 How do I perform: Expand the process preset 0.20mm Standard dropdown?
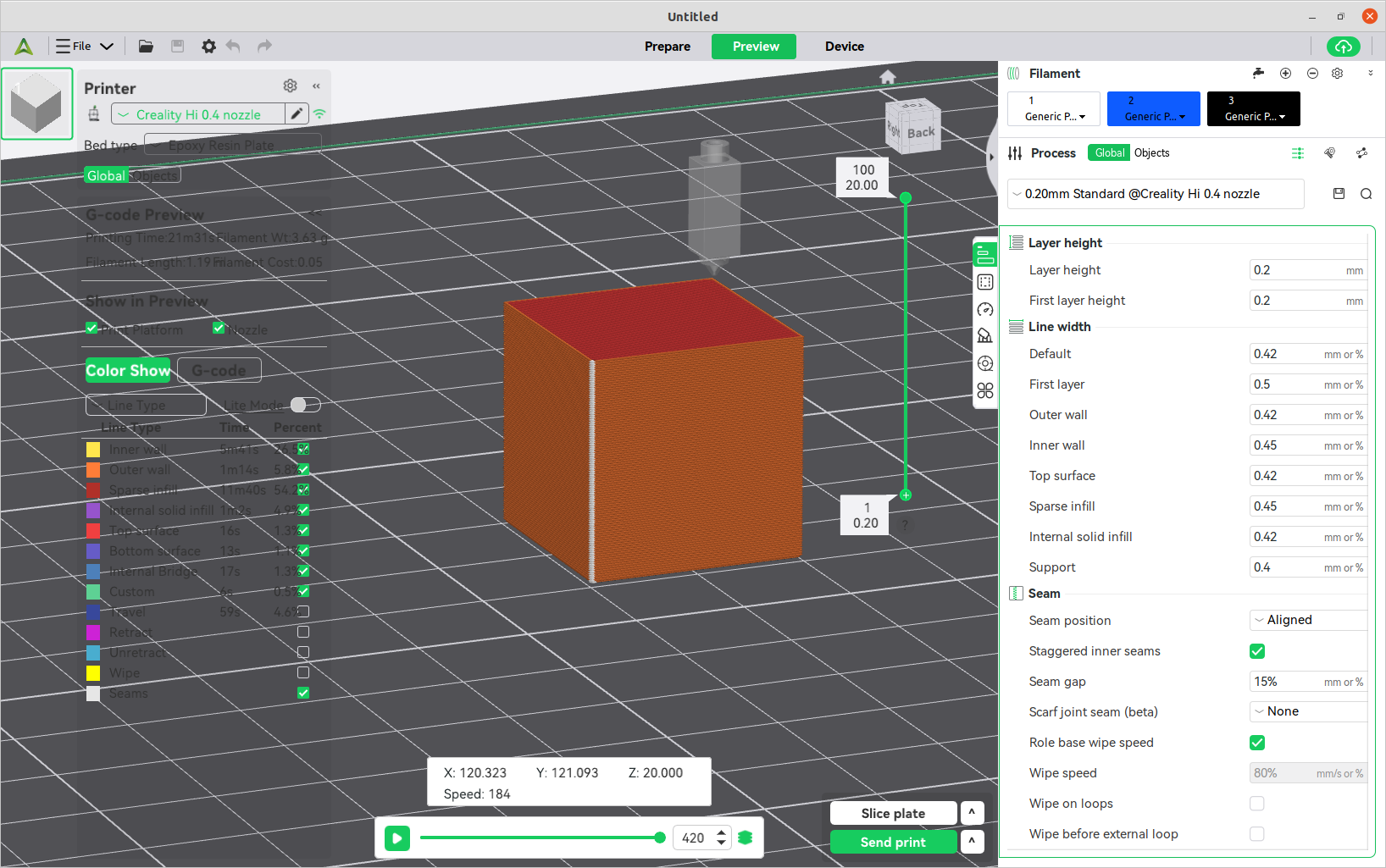[1156, 194]
